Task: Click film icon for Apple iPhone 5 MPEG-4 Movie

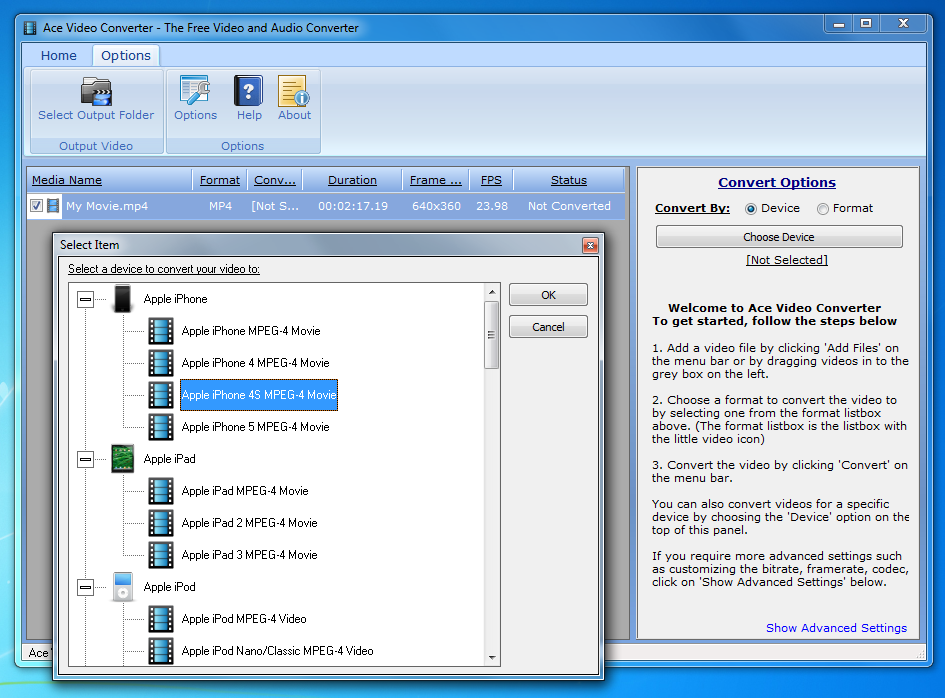Action: click(x=161, y=427)
